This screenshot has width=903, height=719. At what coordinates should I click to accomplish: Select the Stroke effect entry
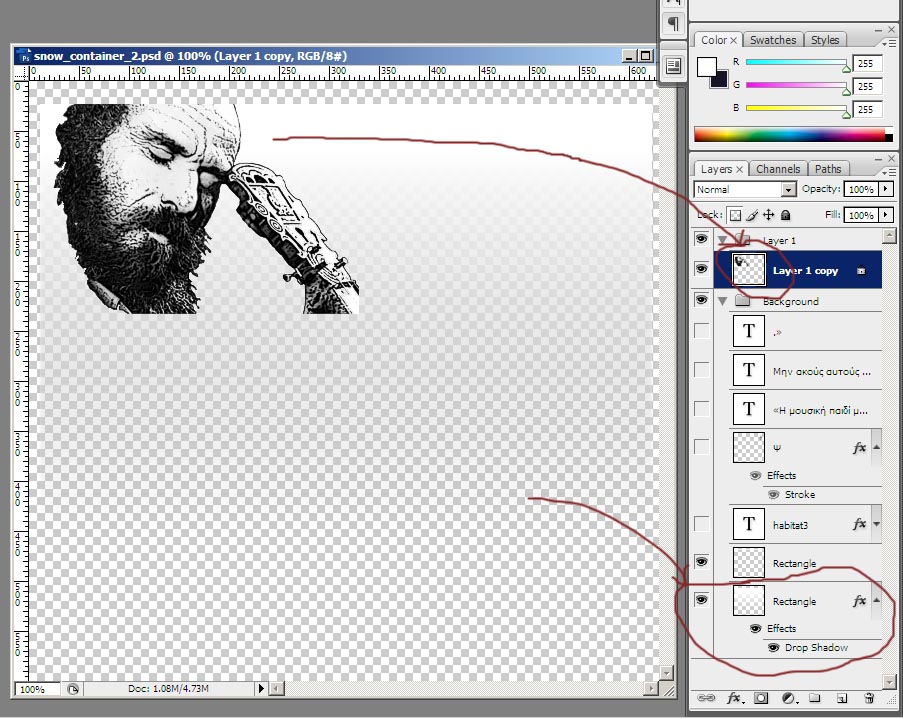800,495
